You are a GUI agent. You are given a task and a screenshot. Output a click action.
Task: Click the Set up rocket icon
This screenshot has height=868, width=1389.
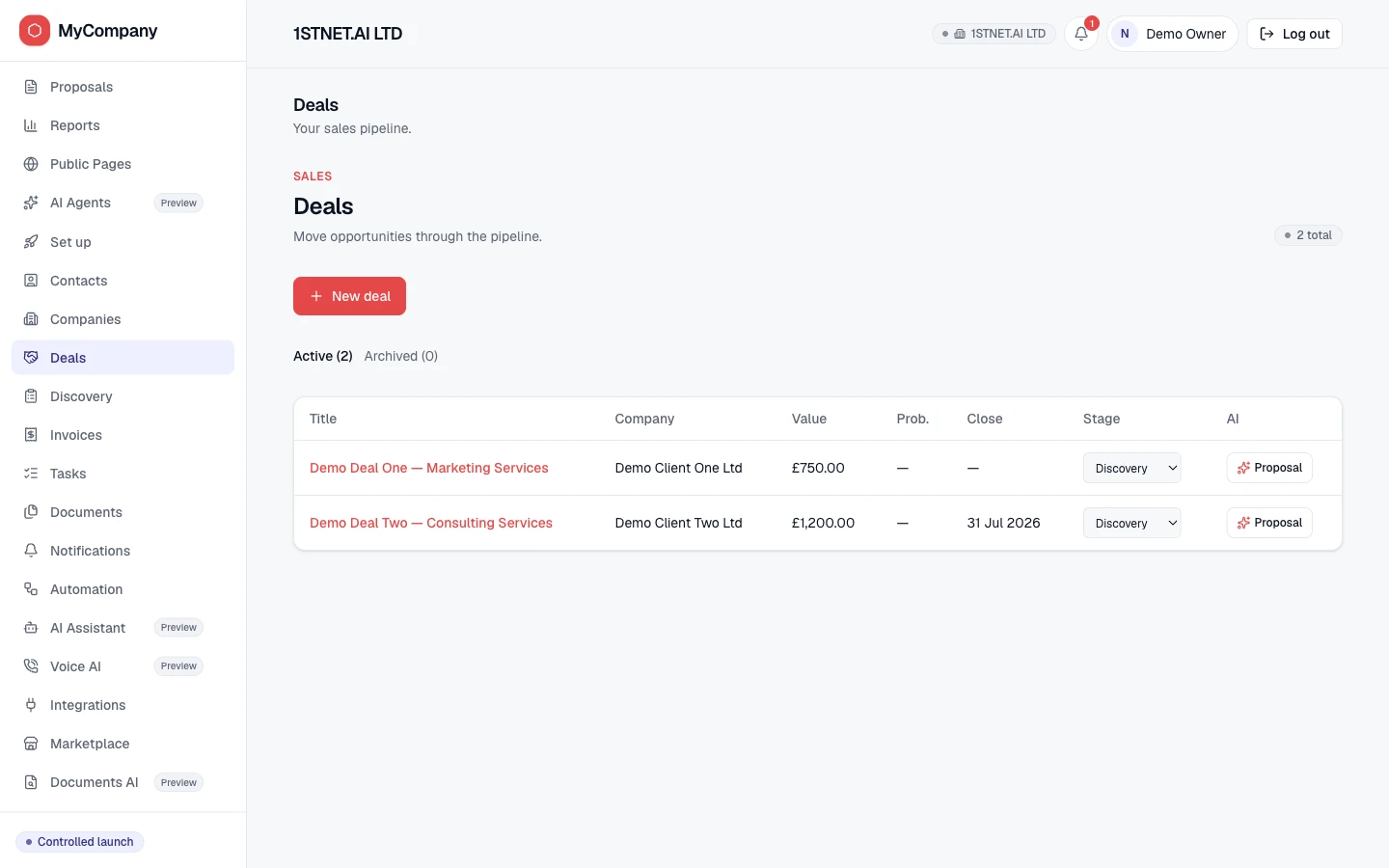31,242
